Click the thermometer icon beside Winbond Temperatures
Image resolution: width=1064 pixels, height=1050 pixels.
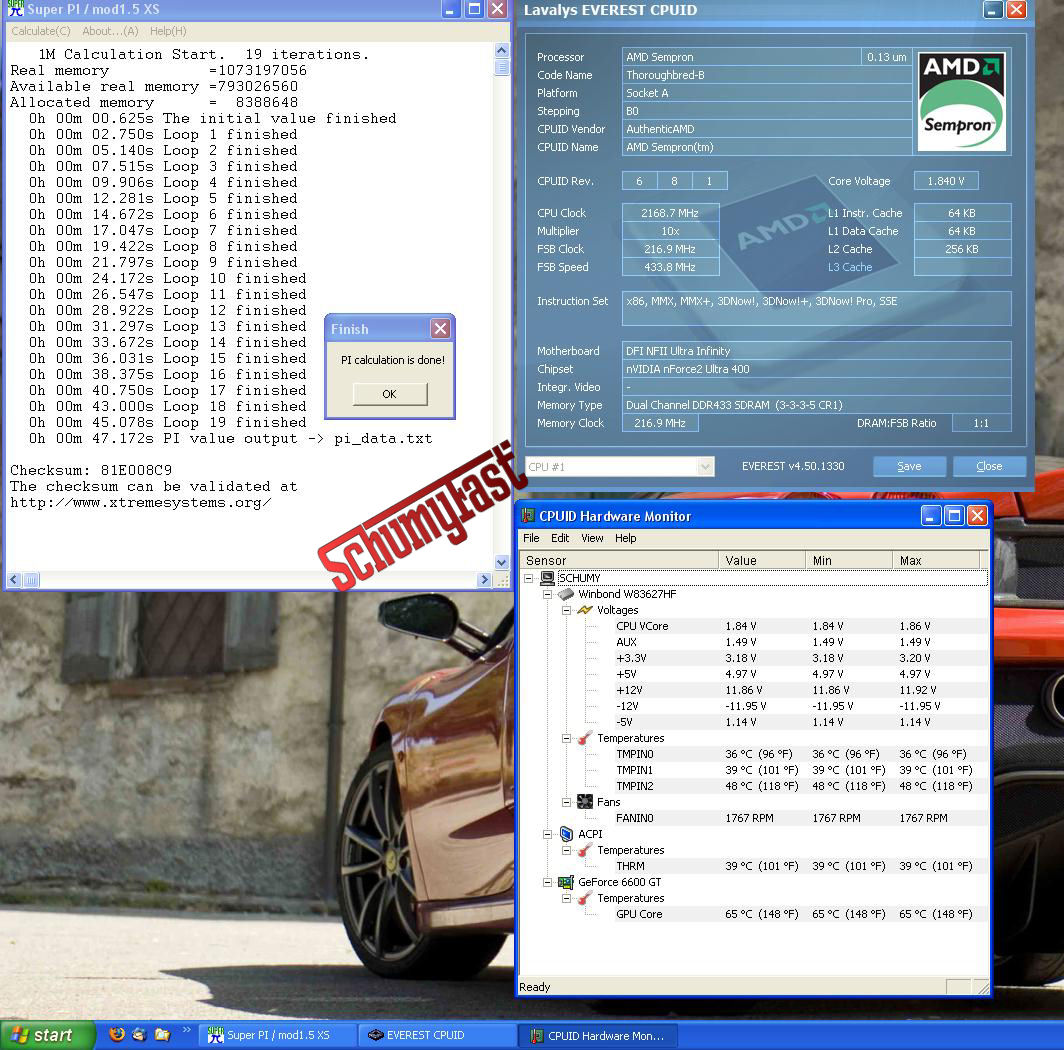pos(584,738)
